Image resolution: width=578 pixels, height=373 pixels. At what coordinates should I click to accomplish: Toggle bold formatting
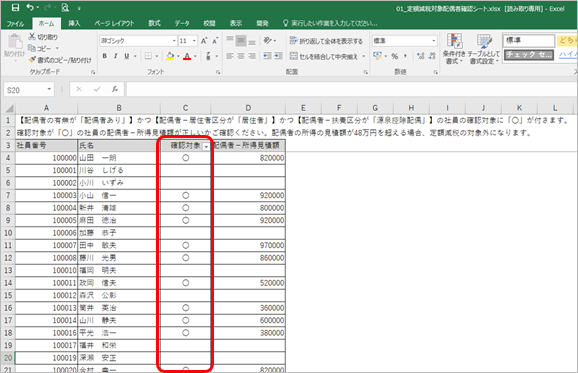(x=105, y=56)
